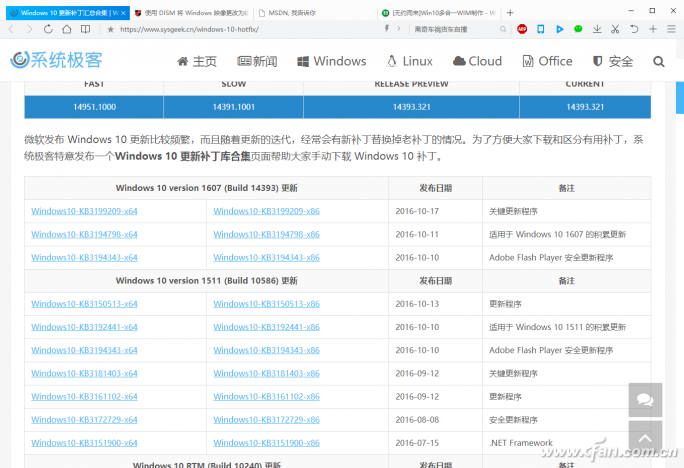Open the browser hamburger menu

(x=671, y=29)
